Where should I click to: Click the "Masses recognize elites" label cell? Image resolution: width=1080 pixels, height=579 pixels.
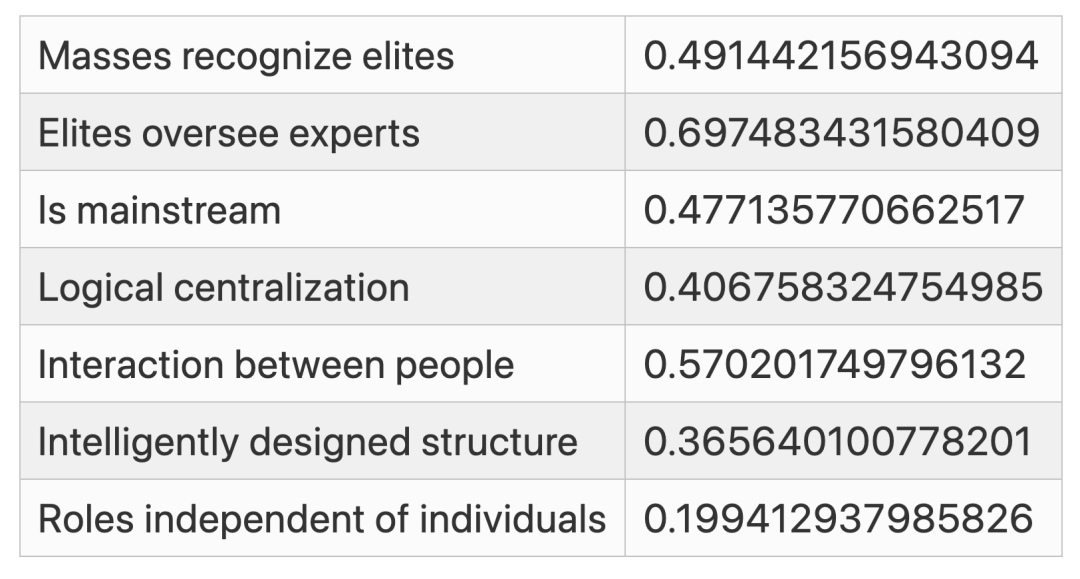[x=246, y=56]
